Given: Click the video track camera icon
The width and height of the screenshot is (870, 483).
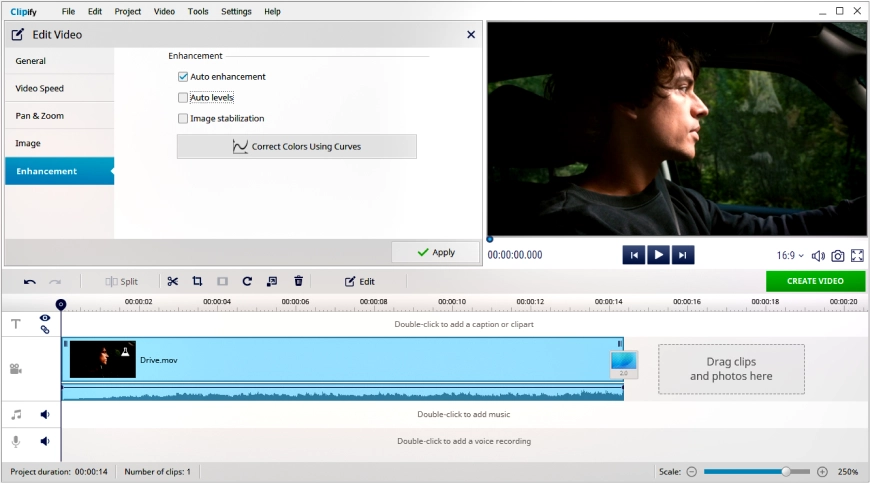Looking at the screenshot, I should click(16, 369).
